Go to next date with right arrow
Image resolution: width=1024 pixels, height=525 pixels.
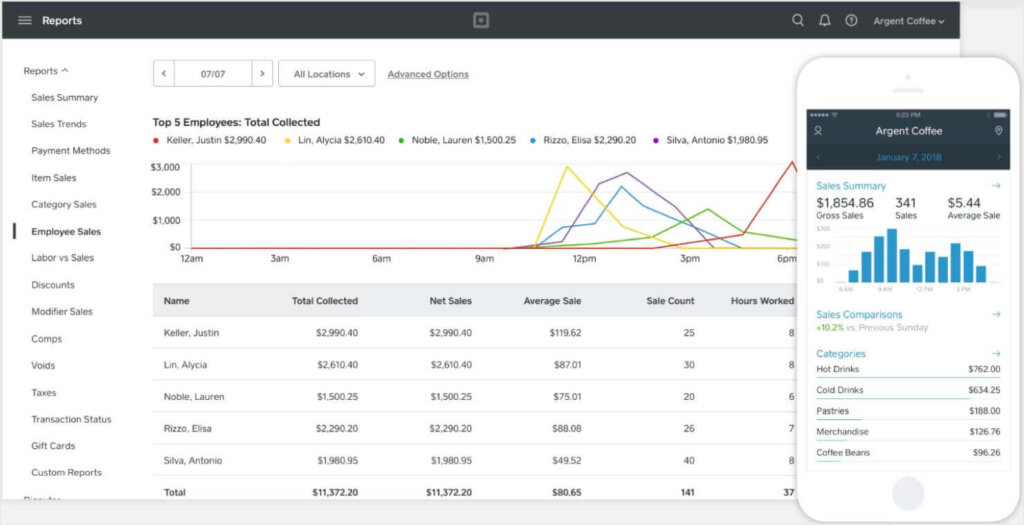[262, 74]
